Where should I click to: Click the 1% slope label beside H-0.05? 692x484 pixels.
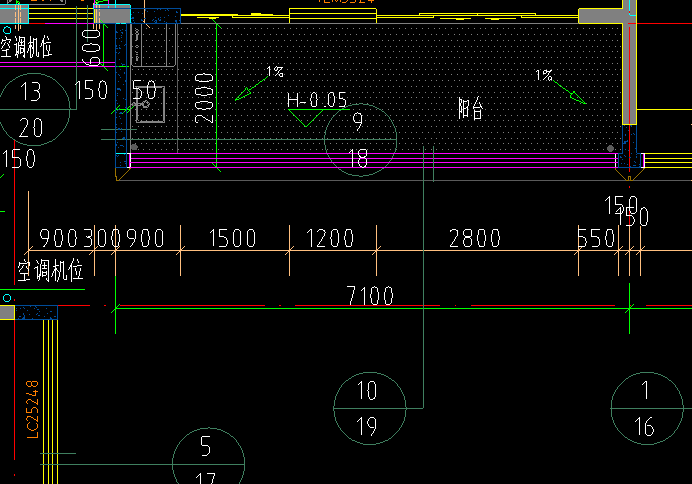click(275, 71)
